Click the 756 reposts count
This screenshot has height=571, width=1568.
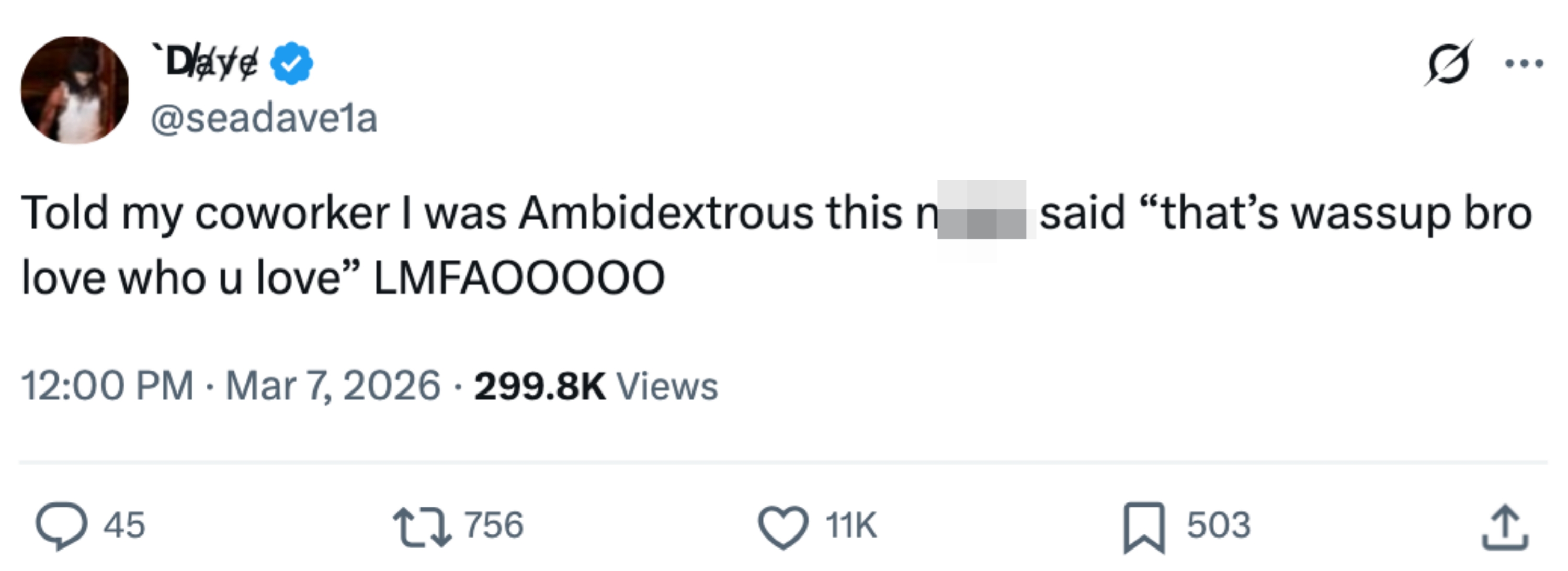[494, 525]
